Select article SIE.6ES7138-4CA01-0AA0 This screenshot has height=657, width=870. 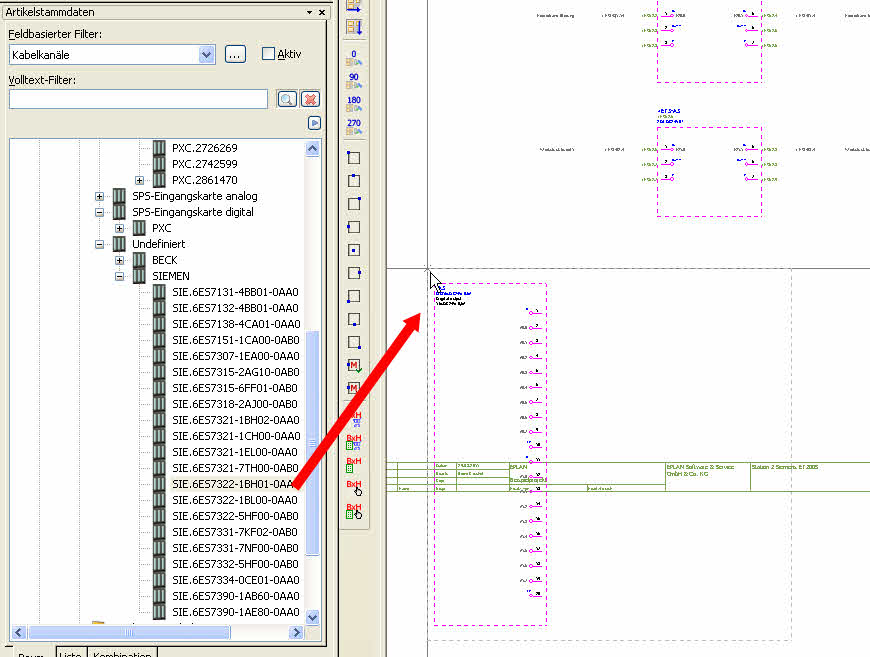(236, 324)
